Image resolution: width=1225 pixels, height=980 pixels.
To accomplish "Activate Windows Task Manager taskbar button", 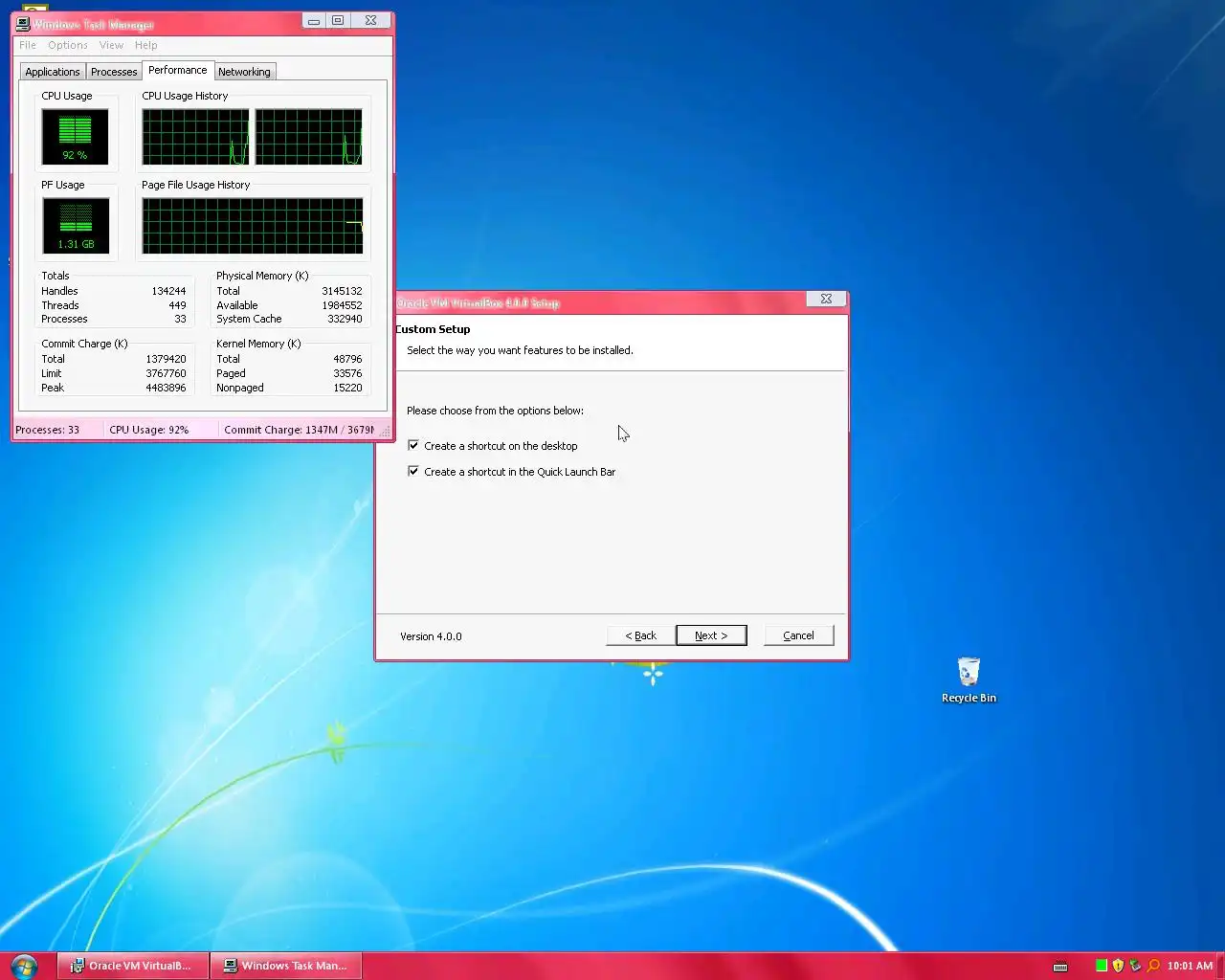I will pos(285,966).
